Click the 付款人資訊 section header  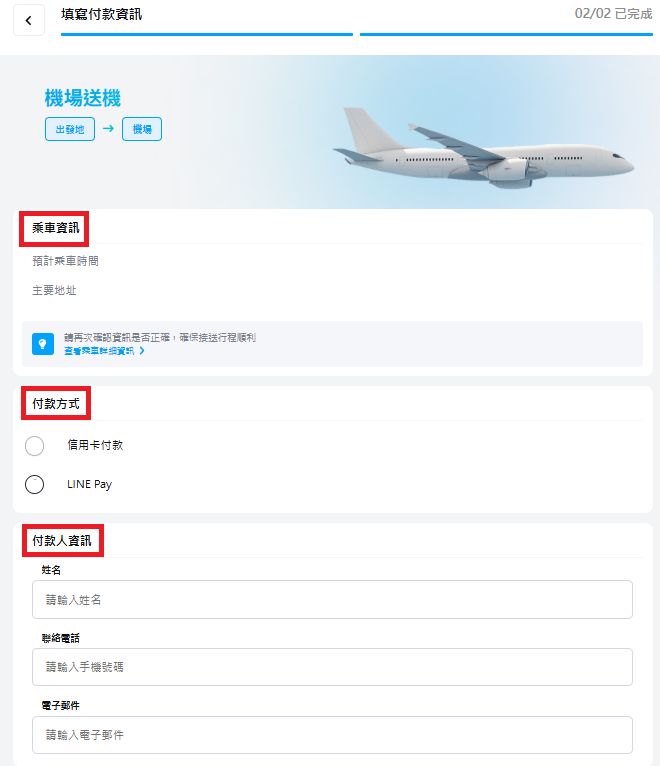coord(62,540)
